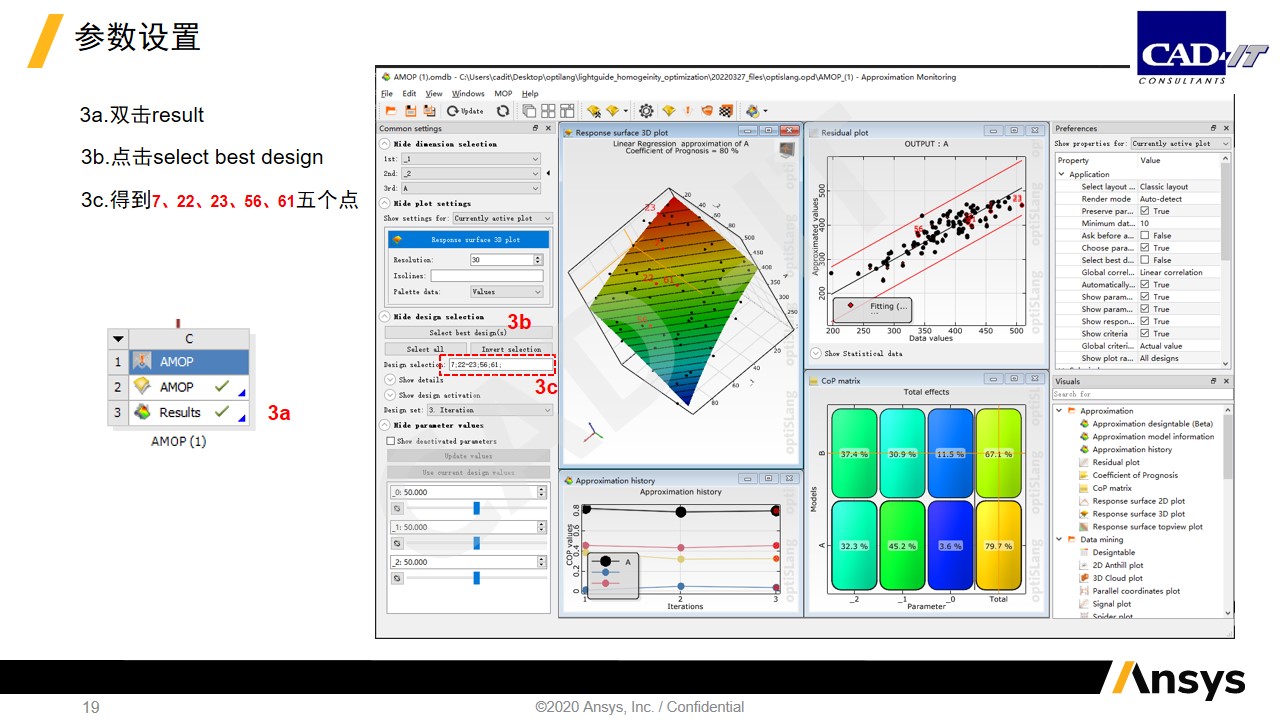Click the view icon in 3D plot corner
Image resolution: width=1280 pixels, height=720 pixels.
tap(788, 149)
